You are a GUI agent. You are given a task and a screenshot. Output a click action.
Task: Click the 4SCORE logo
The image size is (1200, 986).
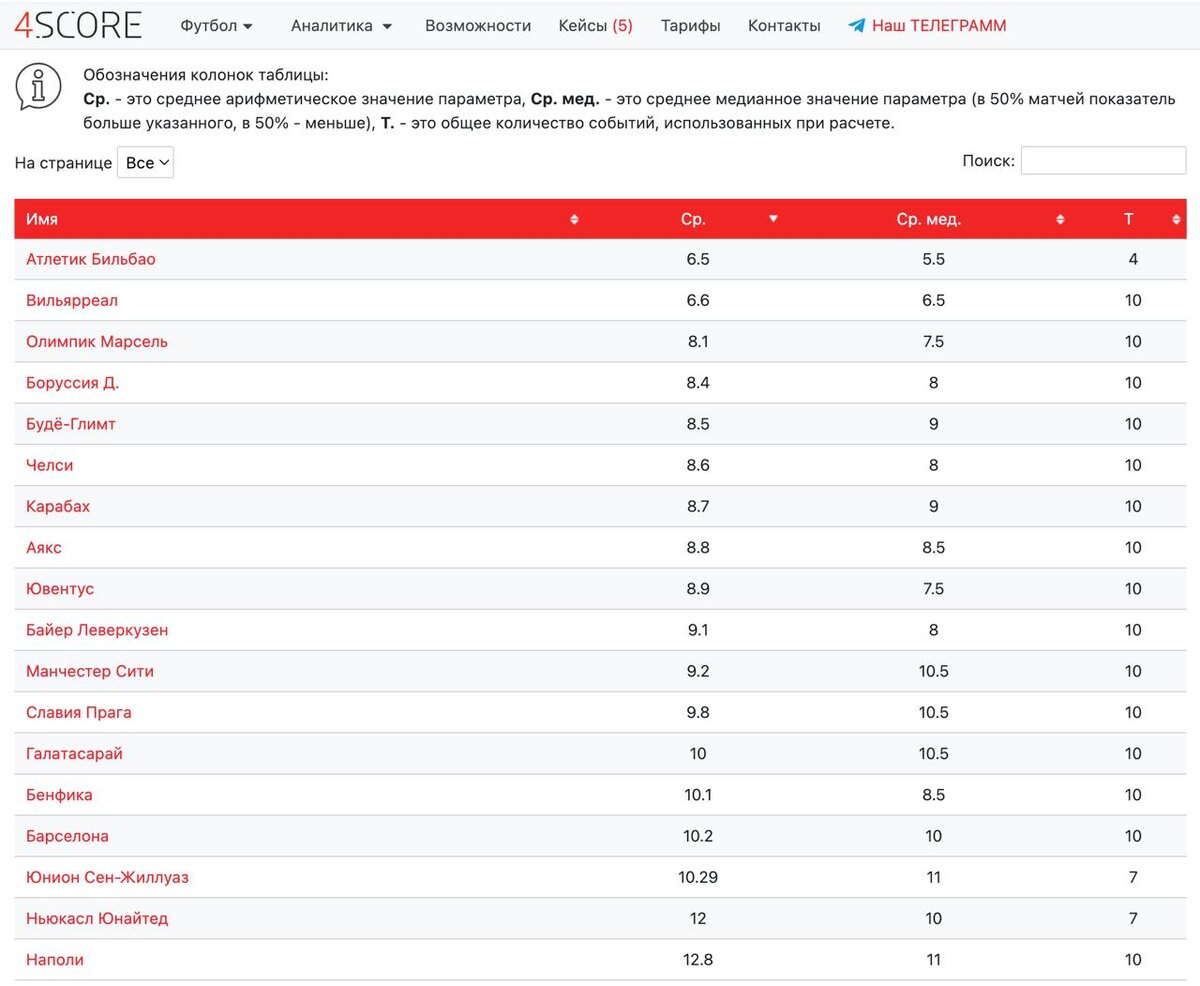click(x=78, y=25)
